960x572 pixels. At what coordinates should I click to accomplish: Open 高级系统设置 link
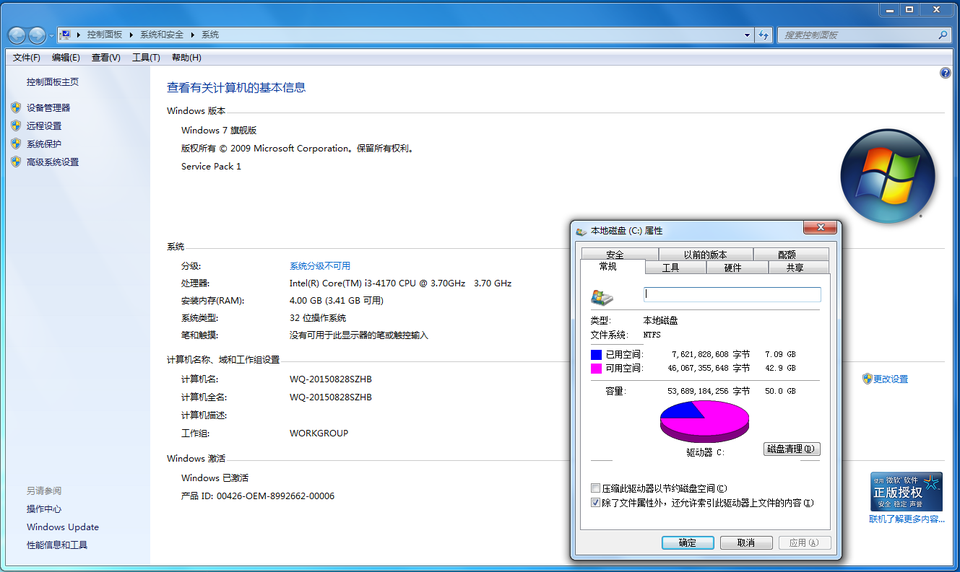[x=52, y=162]
